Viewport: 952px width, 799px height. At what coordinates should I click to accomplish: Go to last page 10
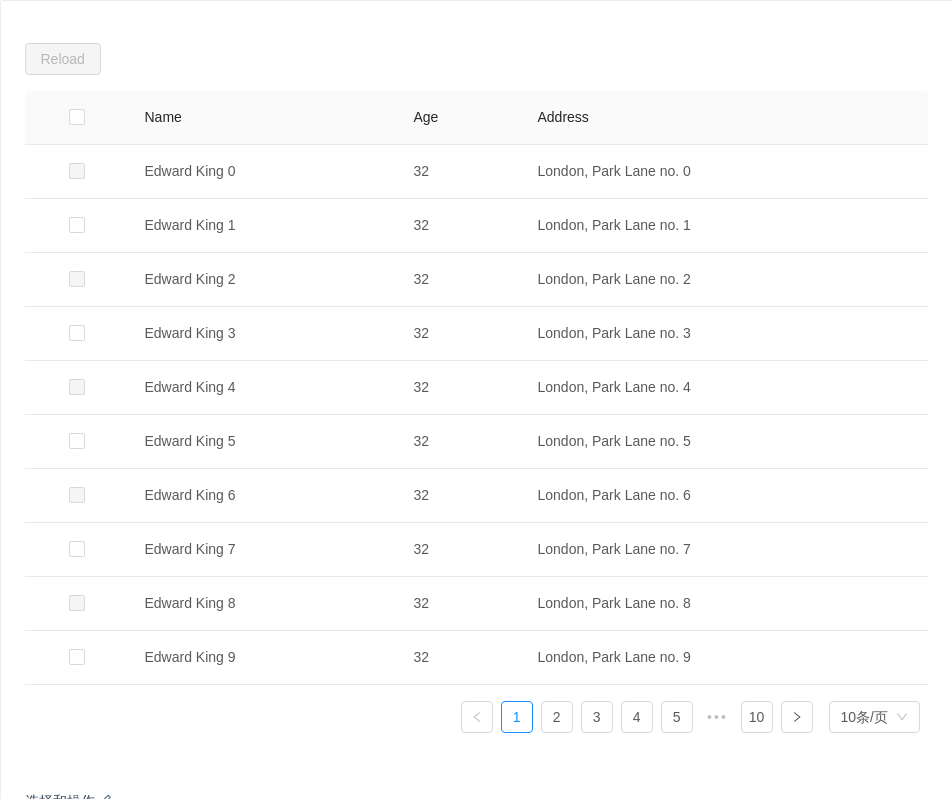click(x=757, y=717)
